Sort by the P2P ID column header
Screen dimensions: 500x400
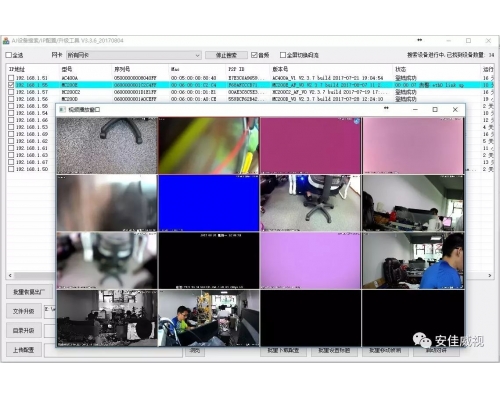248,69
